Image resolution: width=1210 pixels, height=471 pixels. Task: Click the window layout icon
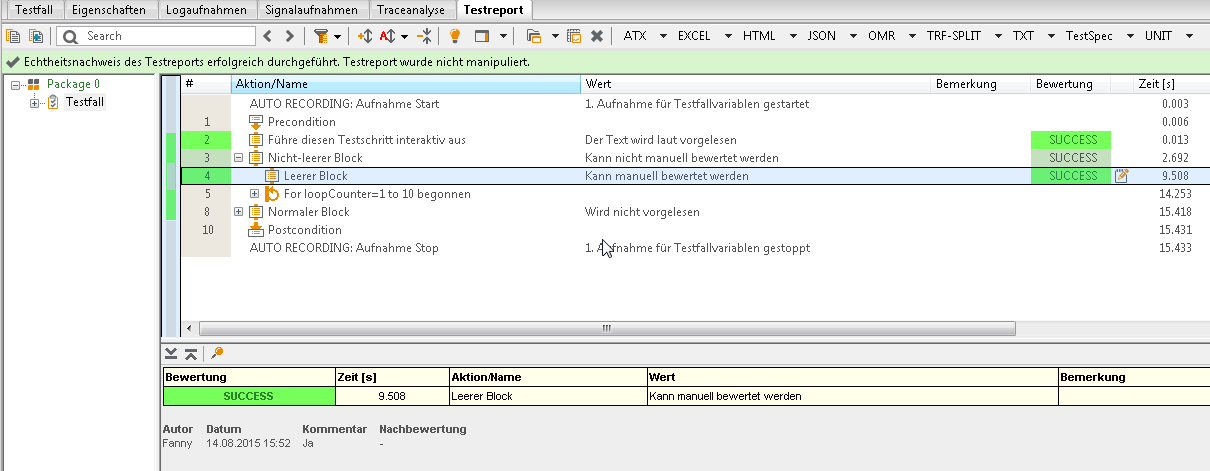coord(482,36)
